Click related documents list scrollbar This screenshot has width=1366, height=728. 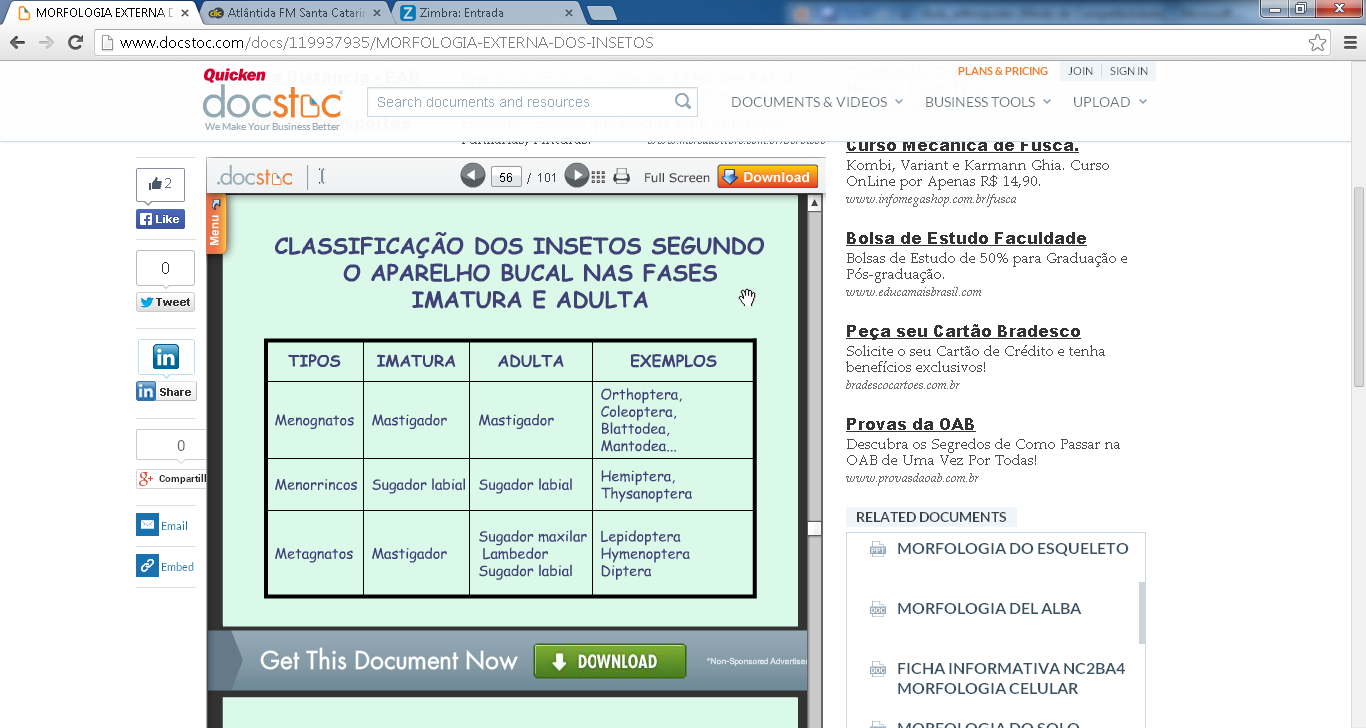pyautogui.click(x=1142, y=613)
